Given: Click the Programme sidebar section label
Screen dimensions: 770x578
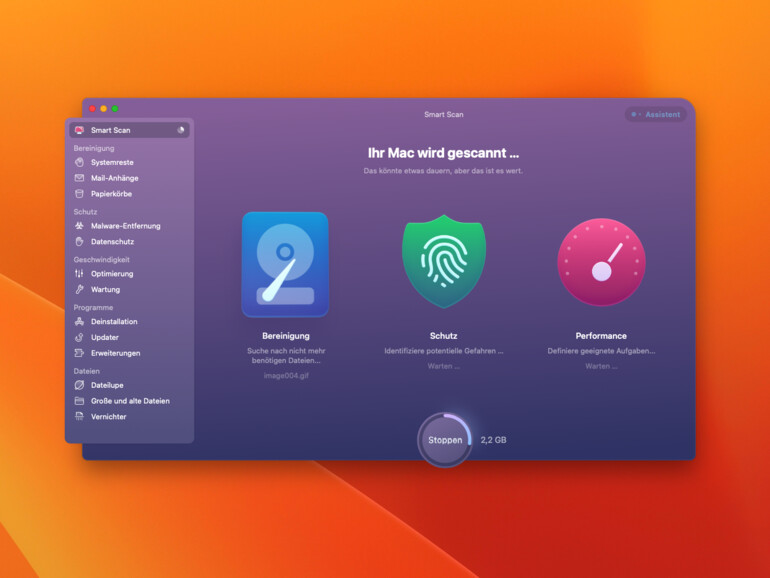Looking at the screenshot, I should click(x=93, y=307).
